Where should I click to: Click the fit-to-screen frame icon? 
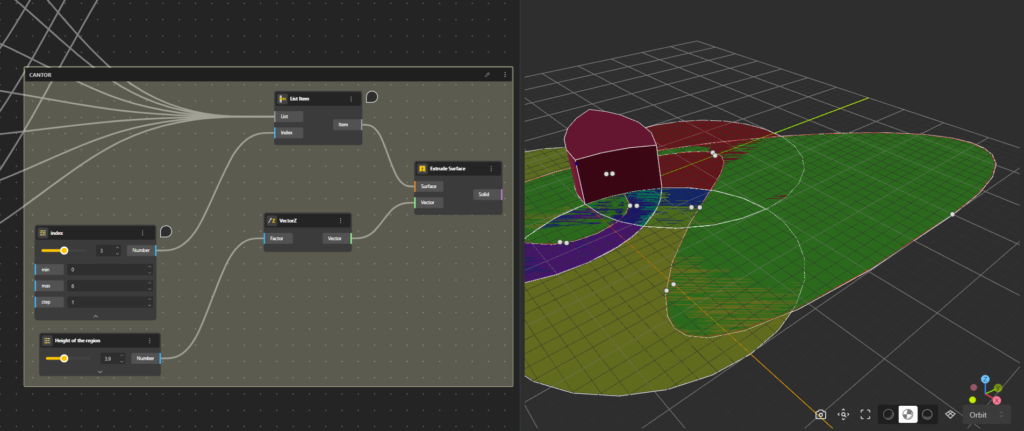click(x=865, y=414)
